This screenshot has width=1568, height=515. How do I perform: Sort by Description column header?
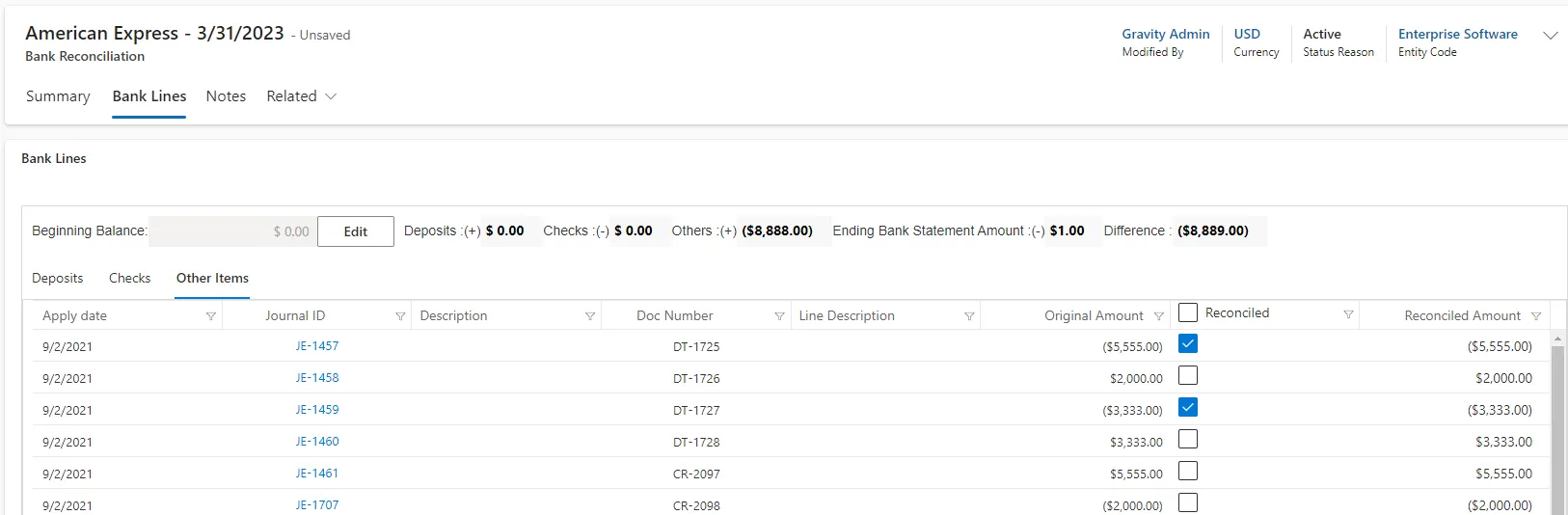coord(453,315)
